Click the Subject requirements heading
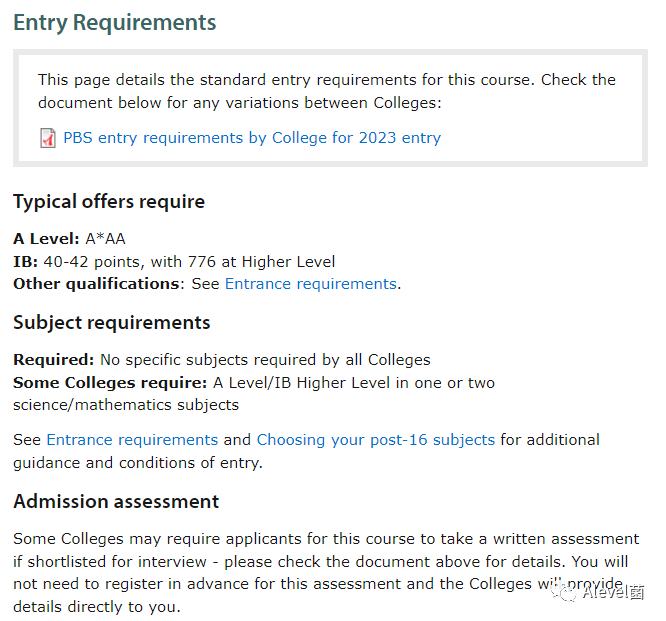Screen dimensions: 666x621 coord(112,322)
